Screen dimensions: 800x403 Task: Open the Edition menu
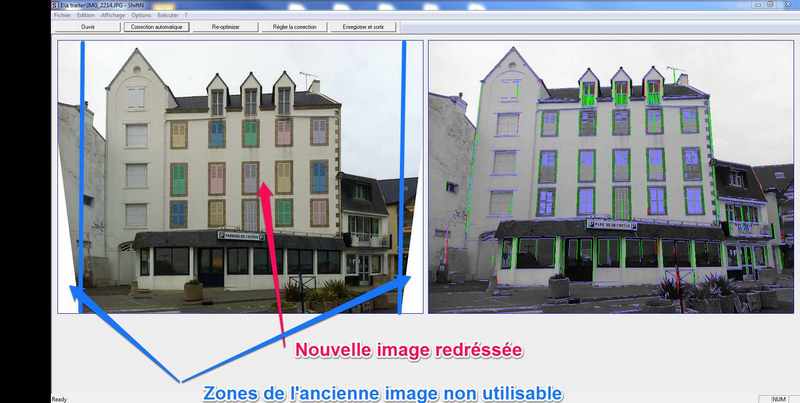click(x=86, y=15)
